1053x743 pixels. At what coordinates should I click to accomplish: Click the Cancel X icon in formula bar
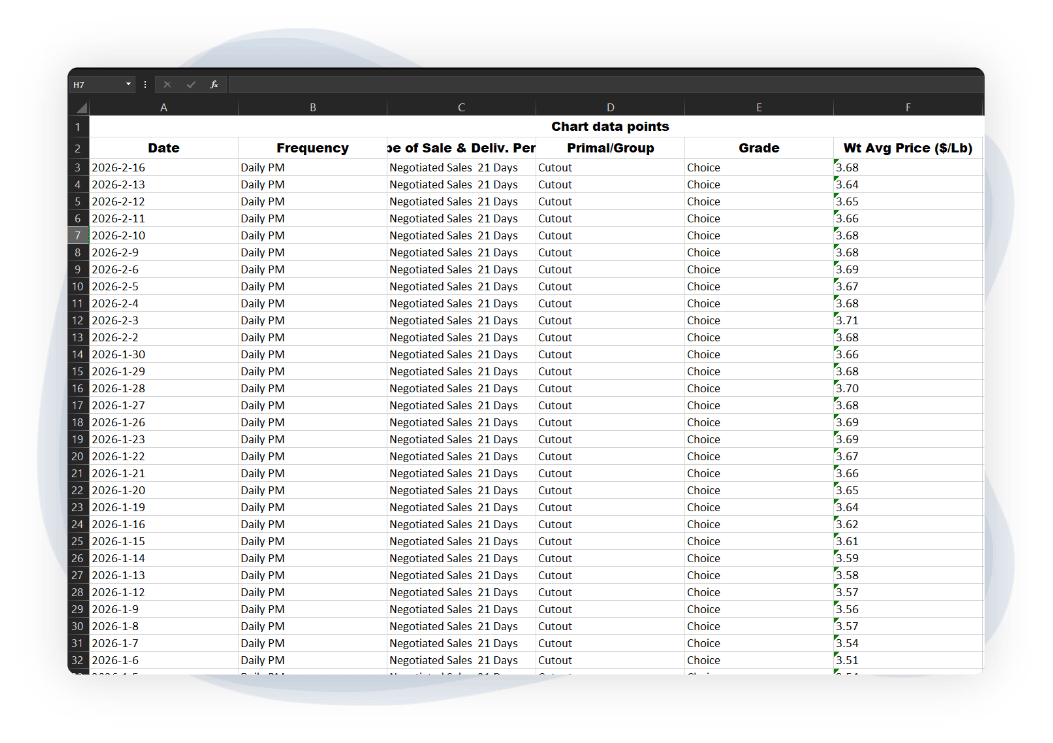coord(167,85)
